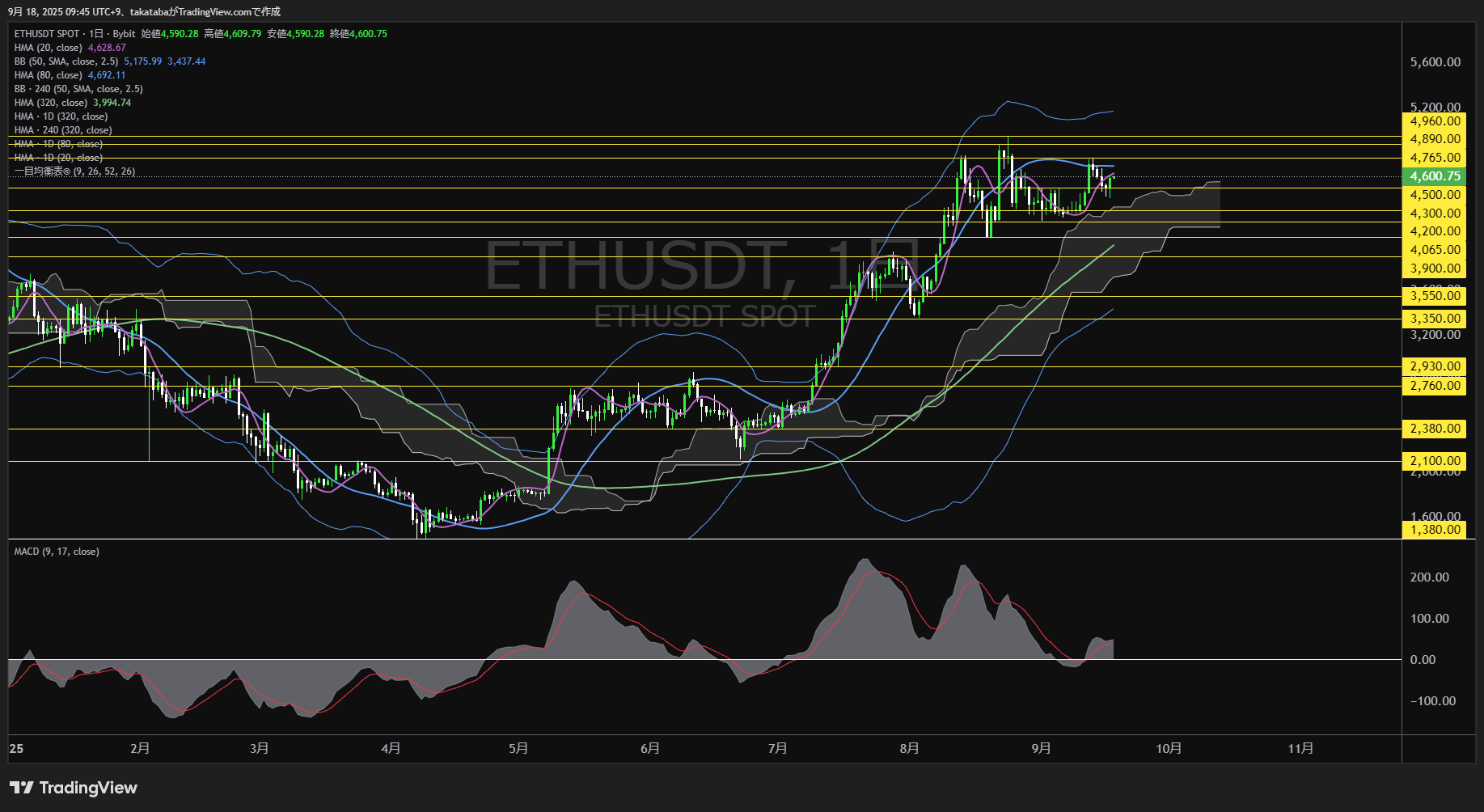Click the 3,900.00 price level label

[x=1434, y=269]
